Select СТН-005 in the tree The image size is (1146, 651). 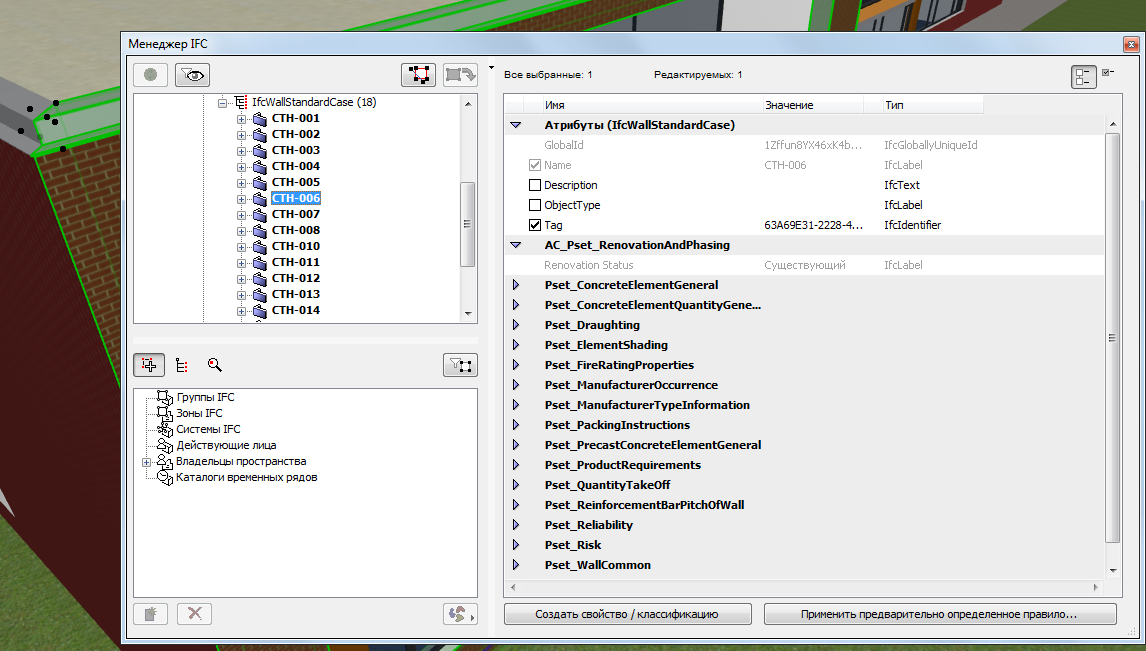point(295,182)
